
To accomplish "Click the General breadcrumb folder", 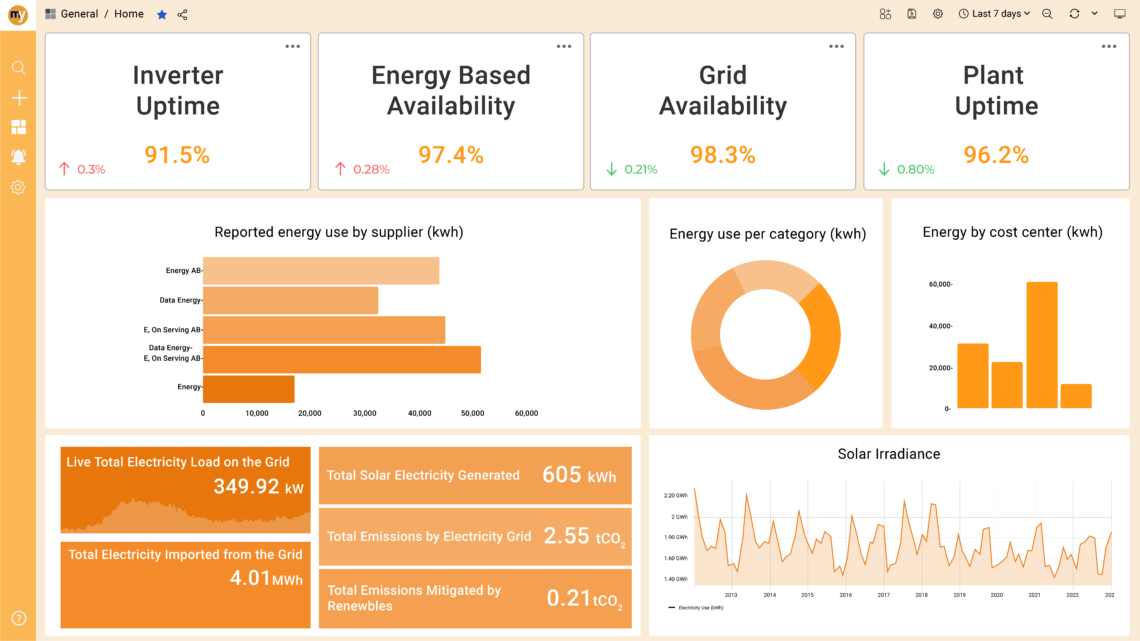I will point(77,14).
